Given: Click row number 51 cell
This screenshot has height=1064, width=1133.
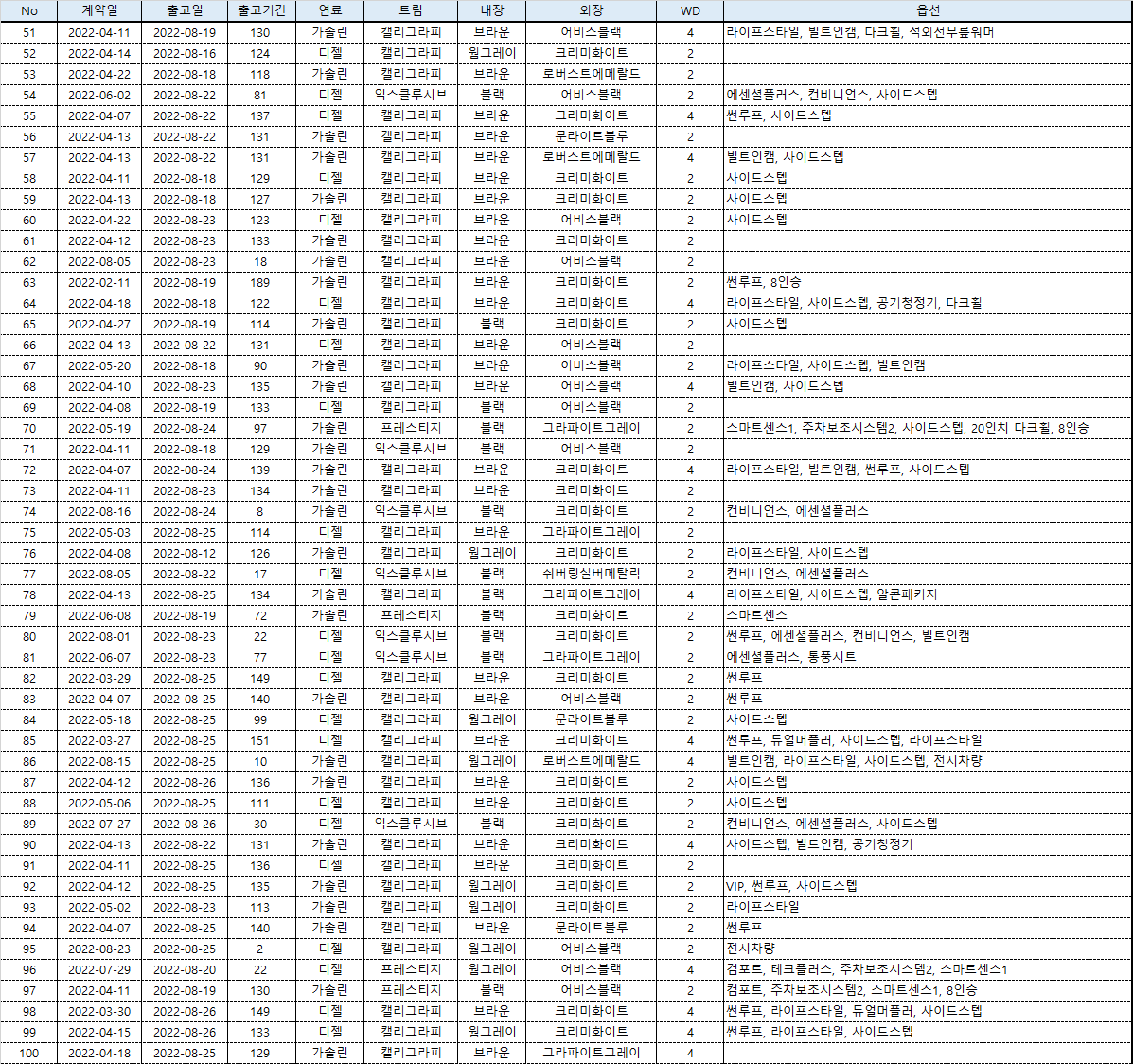Looking at the screenshot, I should coord(29,32).
